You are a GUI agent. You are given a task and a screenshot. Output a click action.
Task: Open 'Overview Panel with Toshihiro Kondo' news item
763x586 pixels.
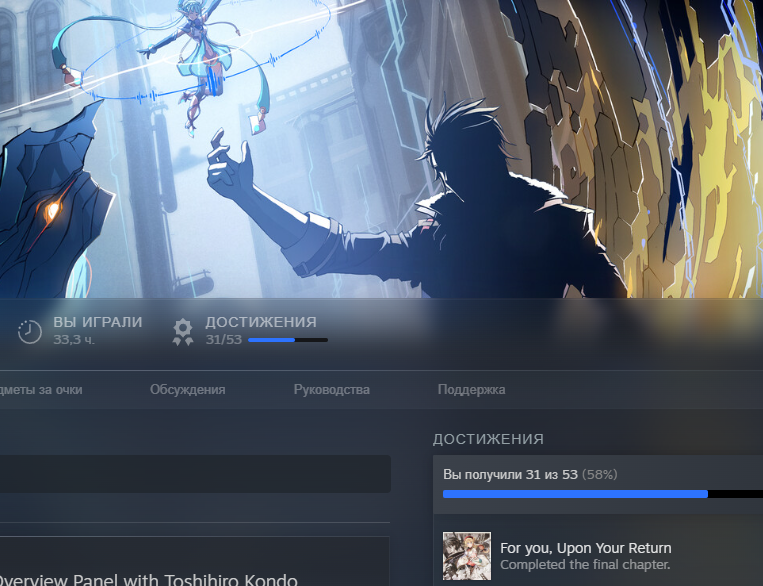coord(149,579)
